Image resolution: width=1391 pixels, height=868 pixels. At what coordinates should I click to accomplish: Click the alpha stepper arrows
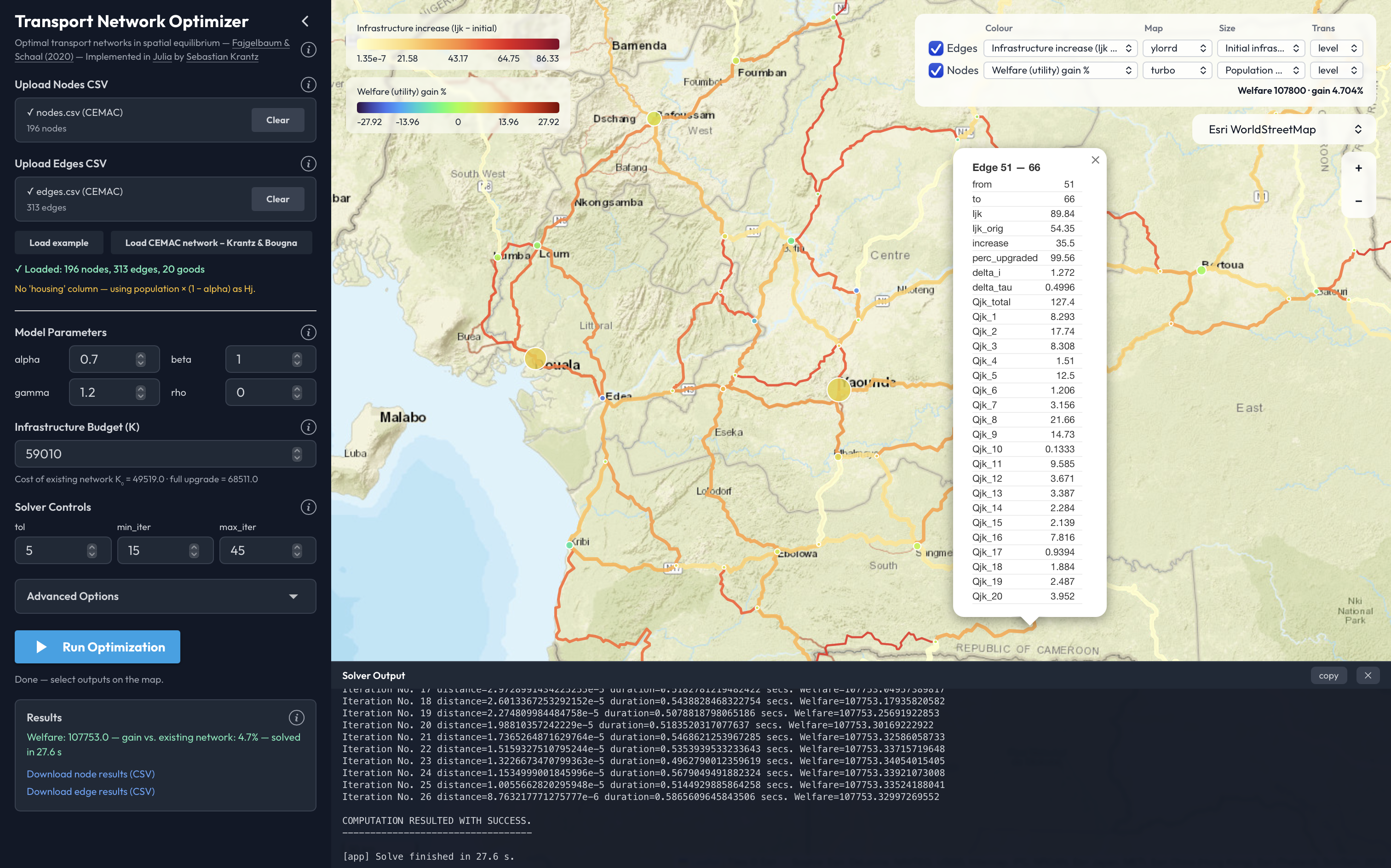click(x=141, y=360)
